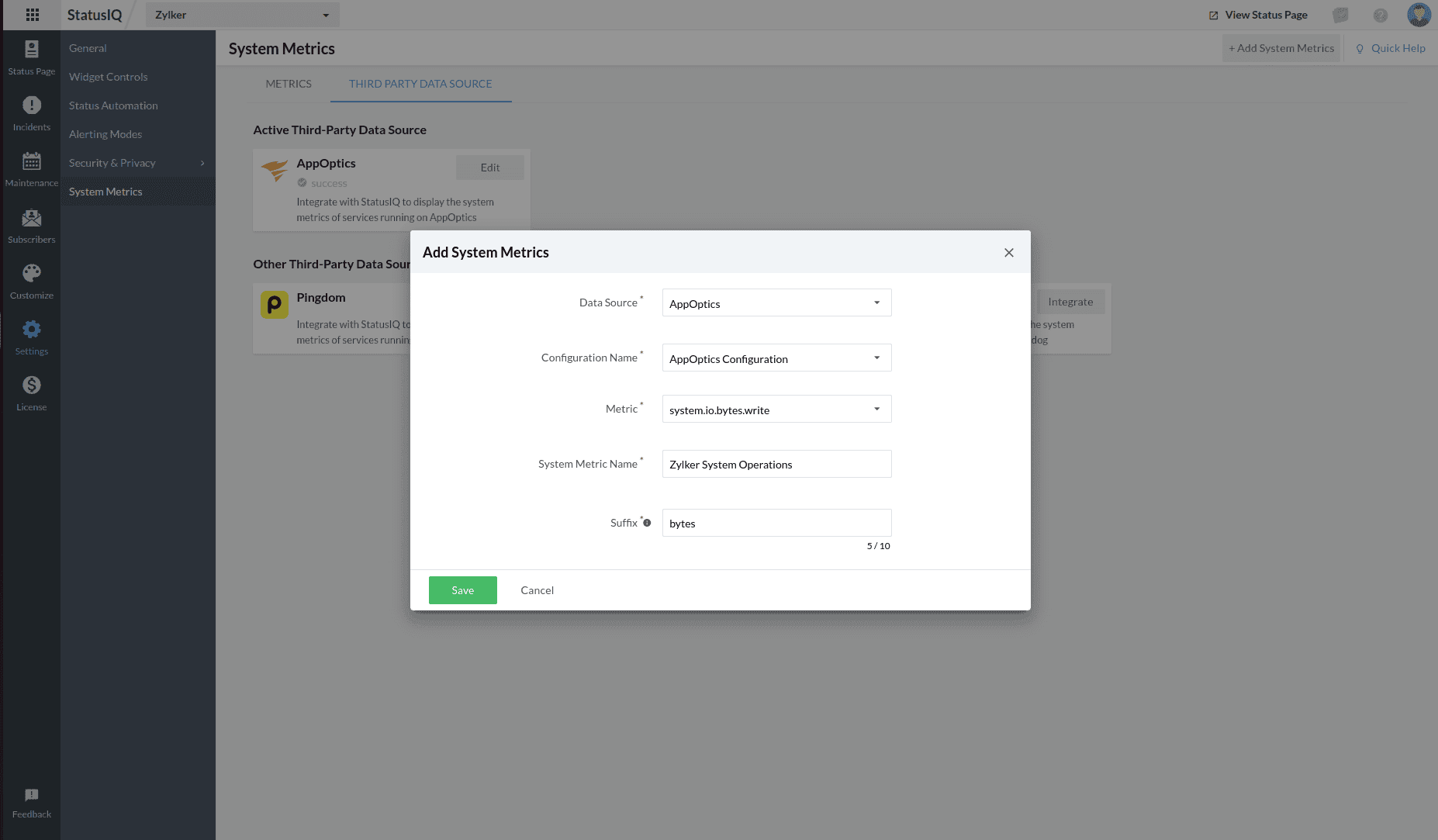
Task: Click the Suffix info tooltip icon
Action: (647, 523)
